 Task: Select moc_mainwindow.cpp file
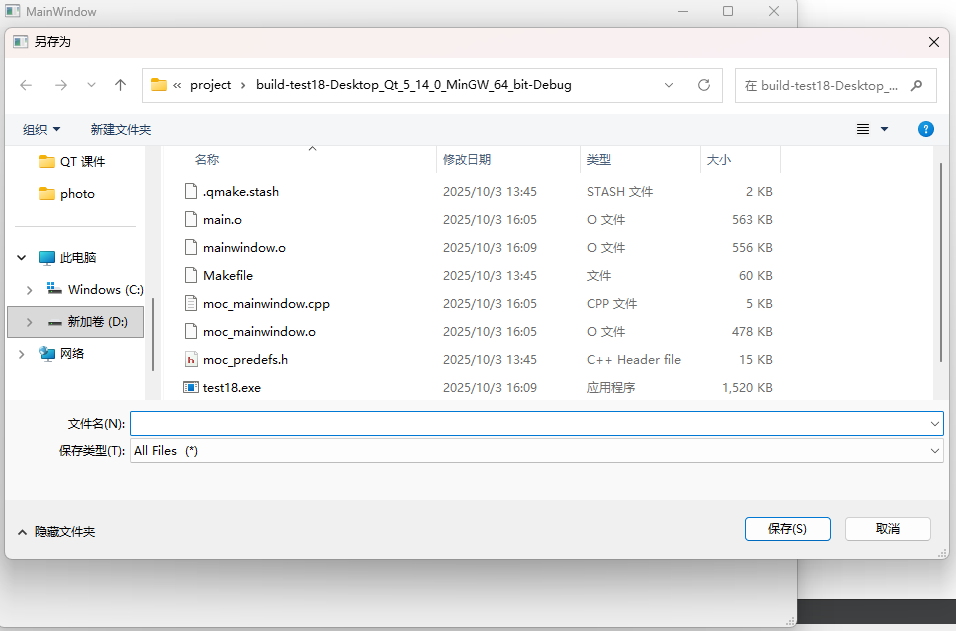[266, 304]
